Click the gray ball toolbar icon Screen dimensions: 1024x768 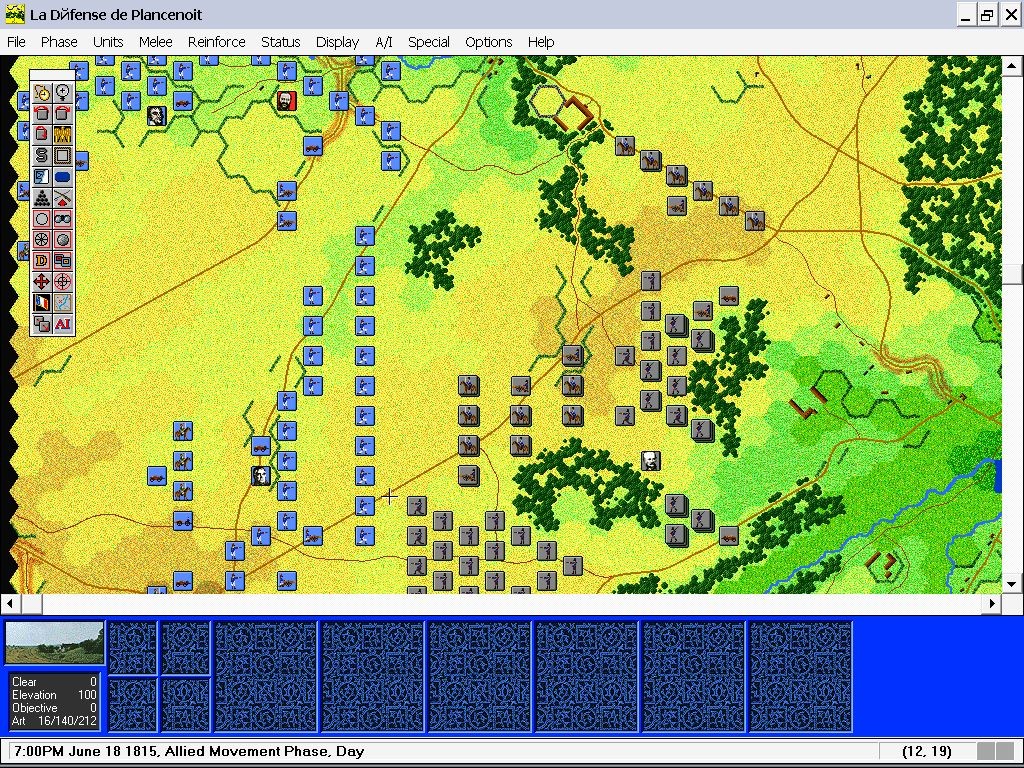point(63,240)
